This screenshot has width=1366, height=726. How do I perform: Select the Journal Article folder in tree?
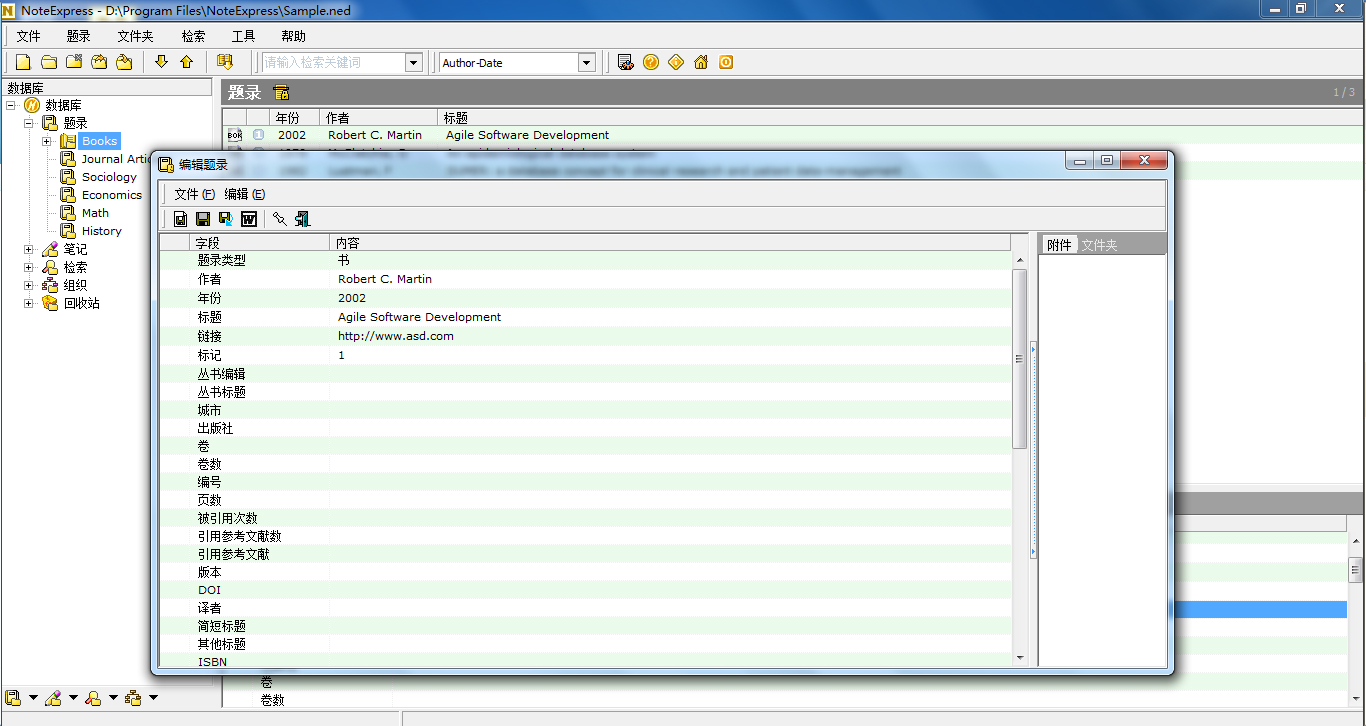click(x=115, y=159)
